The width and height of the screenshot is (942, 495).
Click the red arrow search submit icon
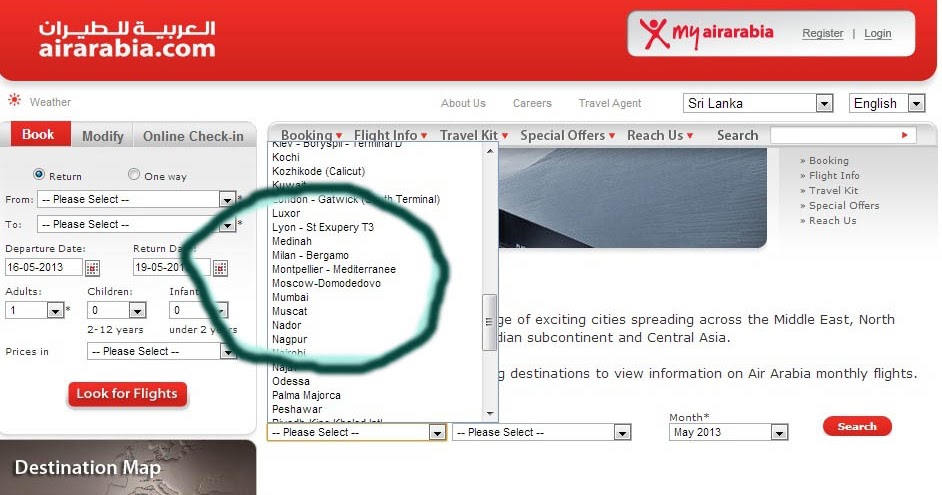point(904,135)
